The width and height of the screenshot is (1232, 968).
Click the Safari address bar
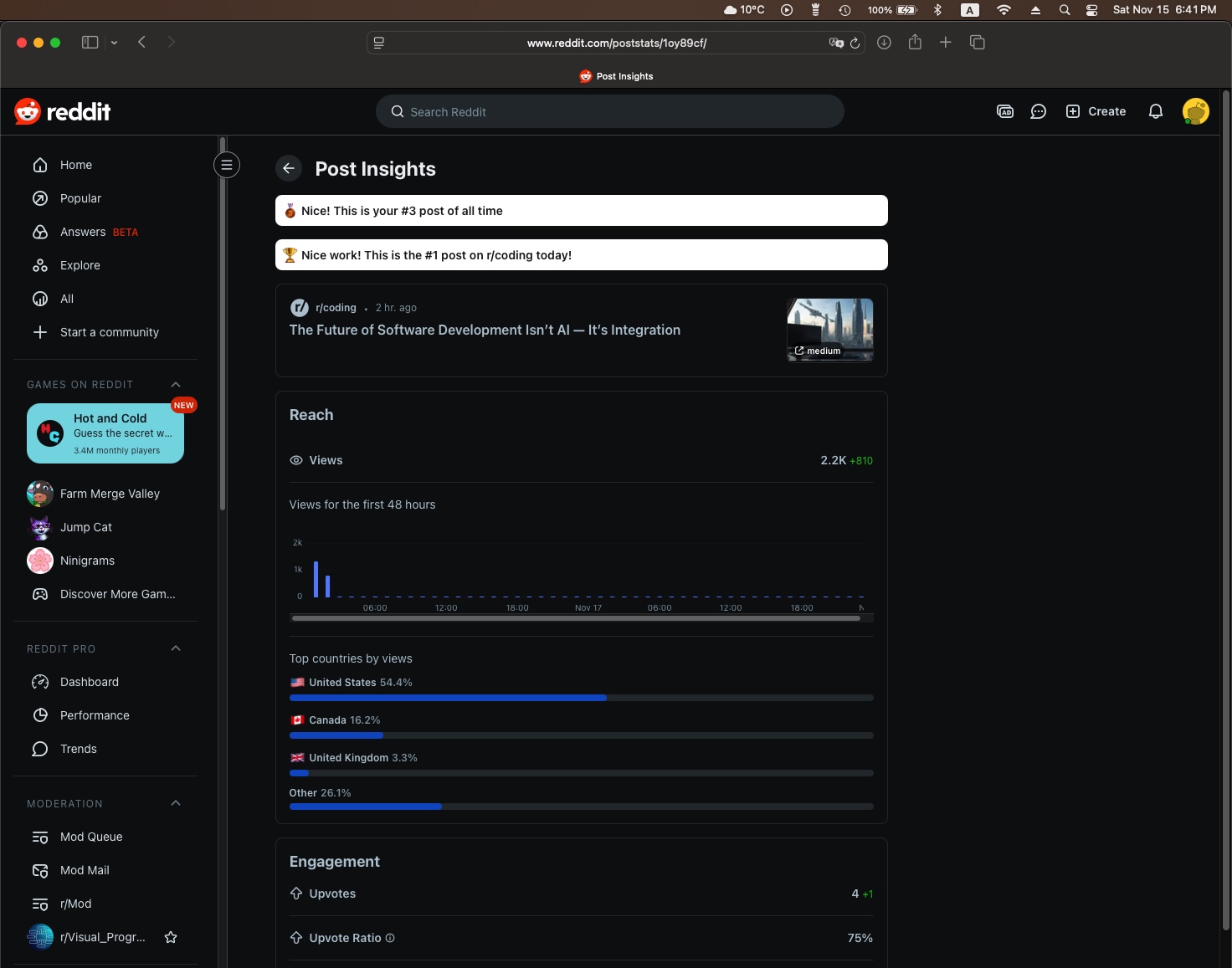(x=616, y=43)
